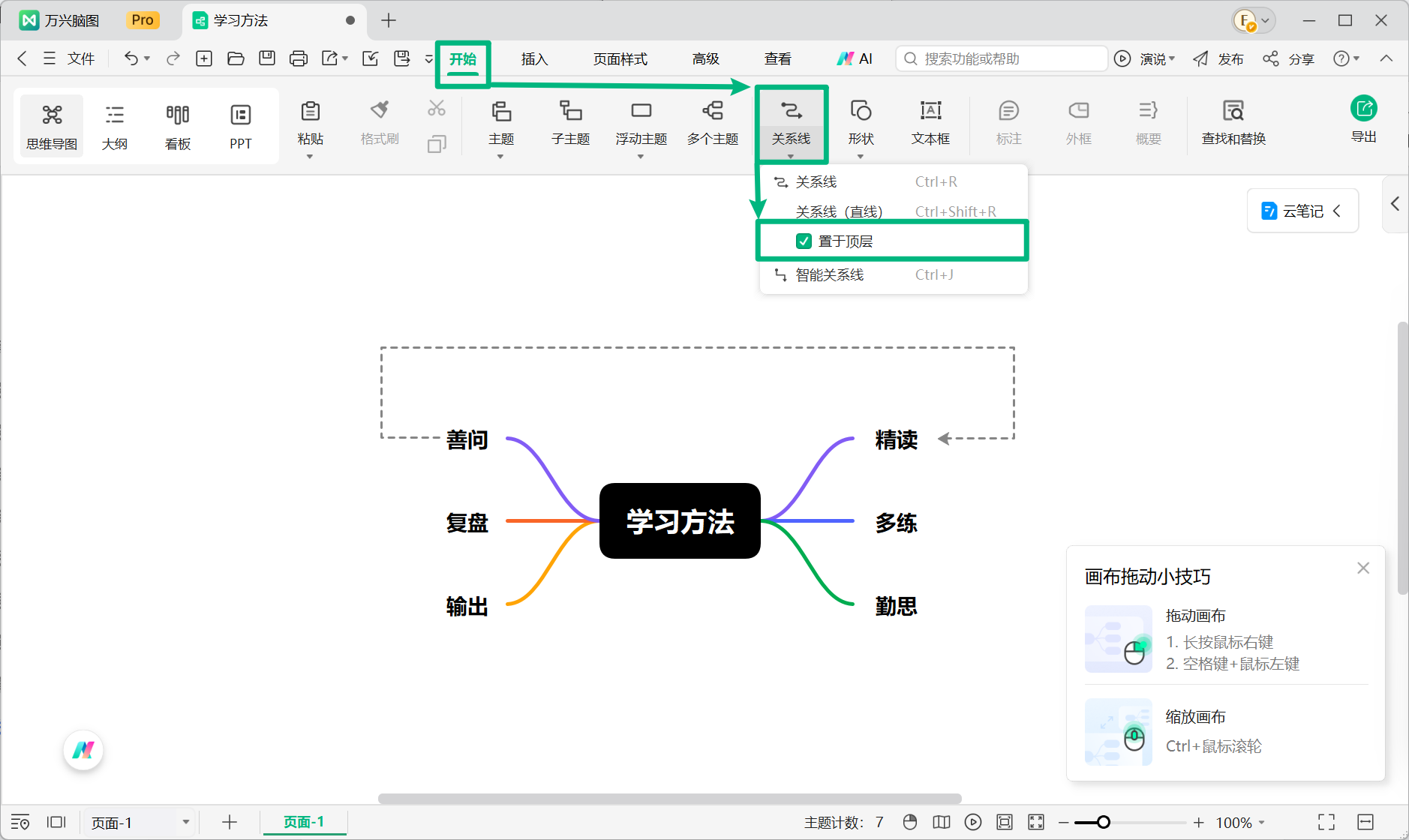Toggle the book view icon in status bar
Screen dimensions: 1409x840
coord(942,822)
